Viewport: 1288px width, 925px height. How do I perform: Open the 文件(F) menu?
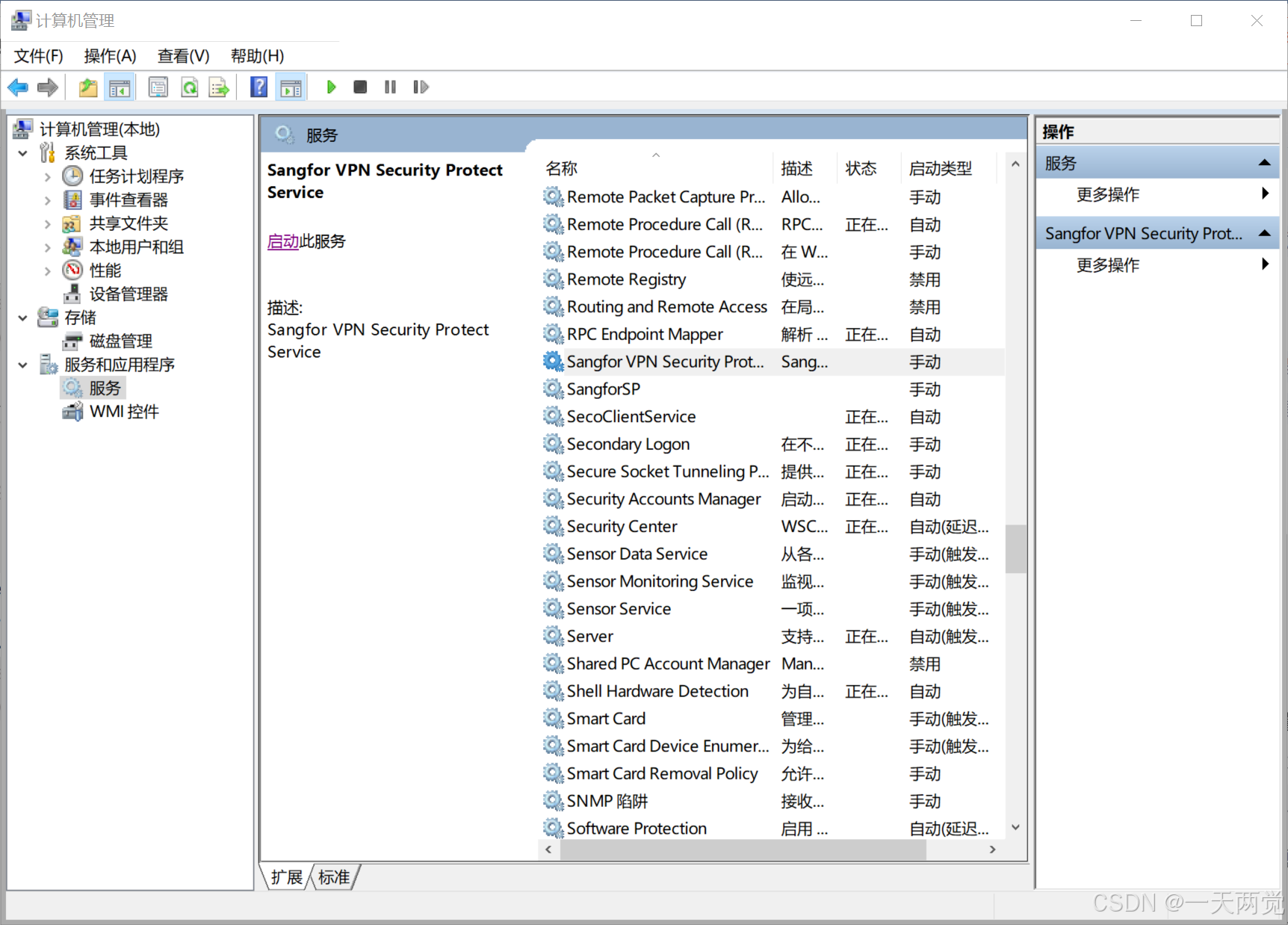click(x=39, y=56)
